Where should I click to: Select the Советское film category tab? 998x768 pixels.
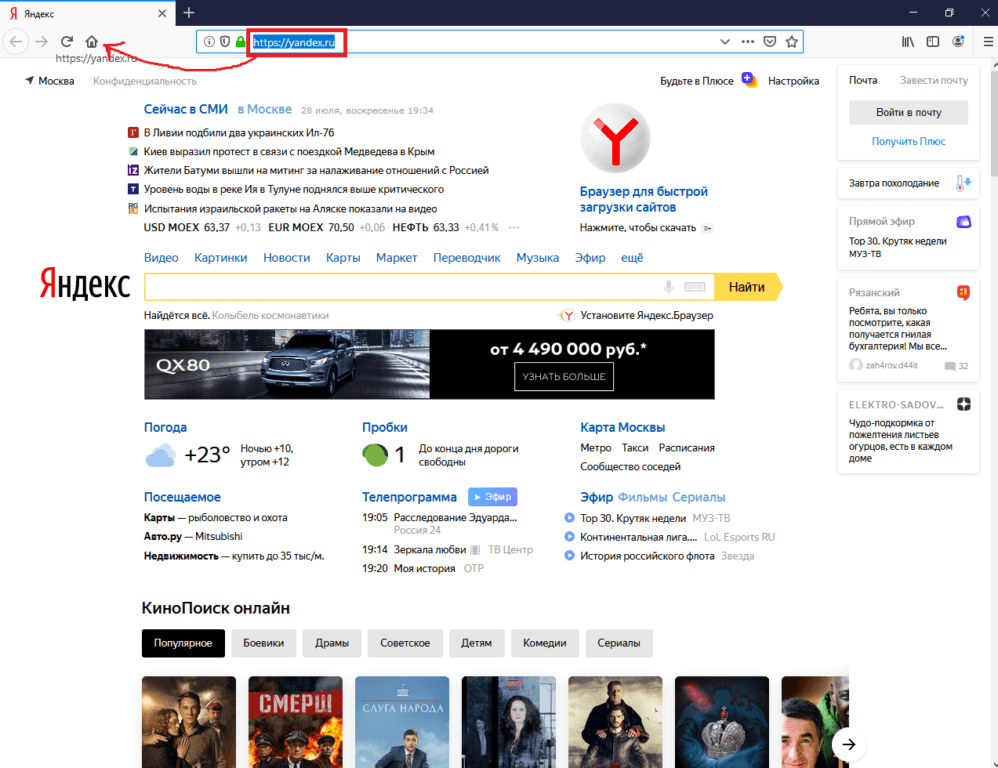(405, 643)
